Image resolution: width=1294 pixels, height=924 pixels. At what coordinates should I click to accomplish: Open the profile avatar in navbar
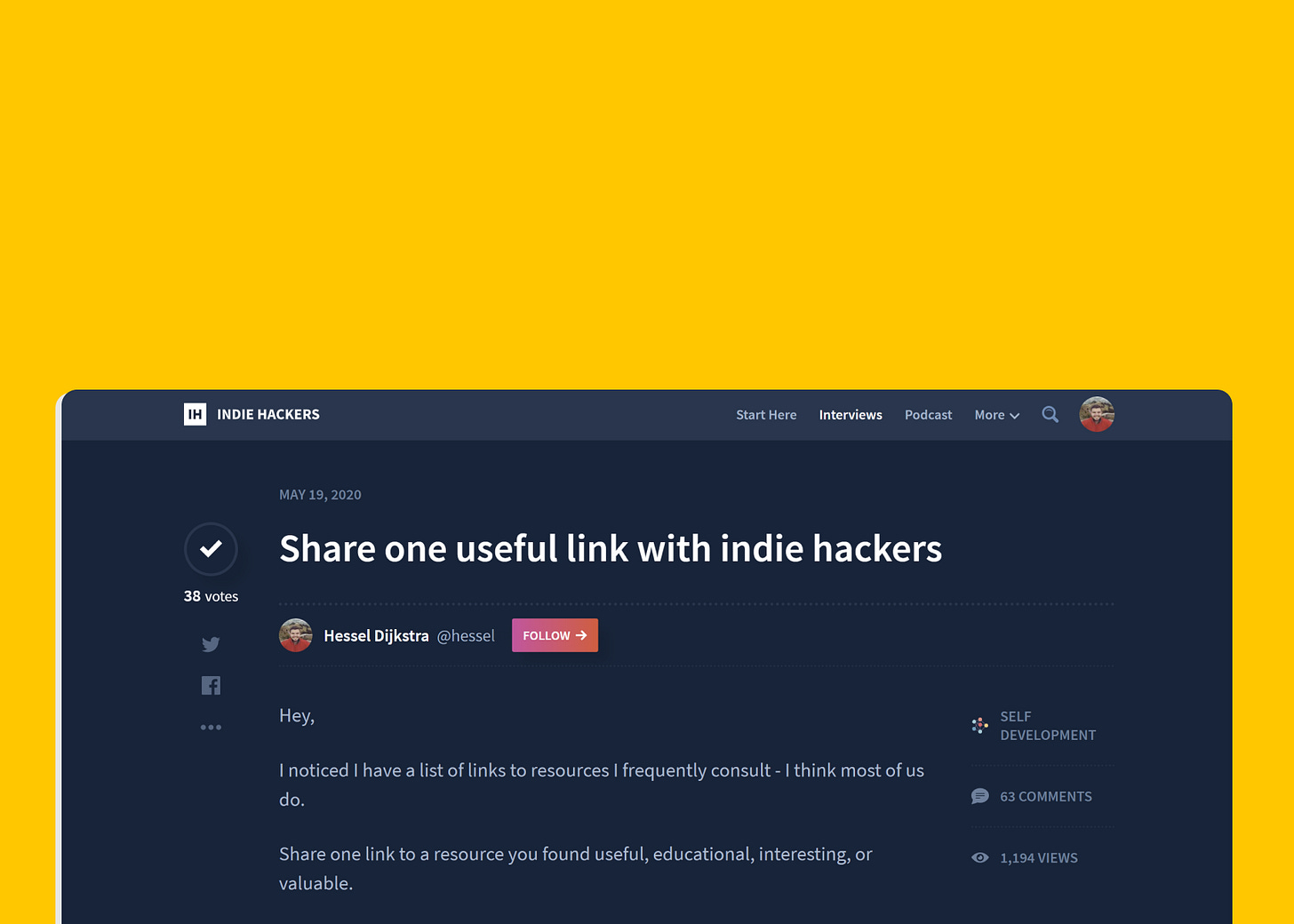[x=1097, y=414]
